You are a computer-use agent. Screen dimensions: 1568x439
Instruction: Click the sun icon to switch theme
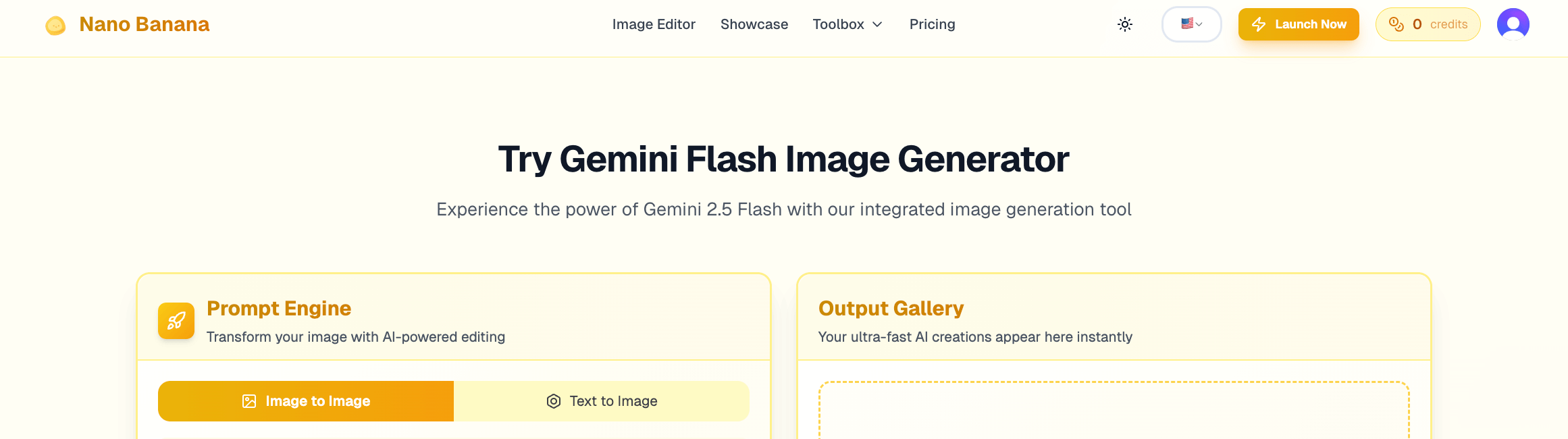(x=1125, y=24)
